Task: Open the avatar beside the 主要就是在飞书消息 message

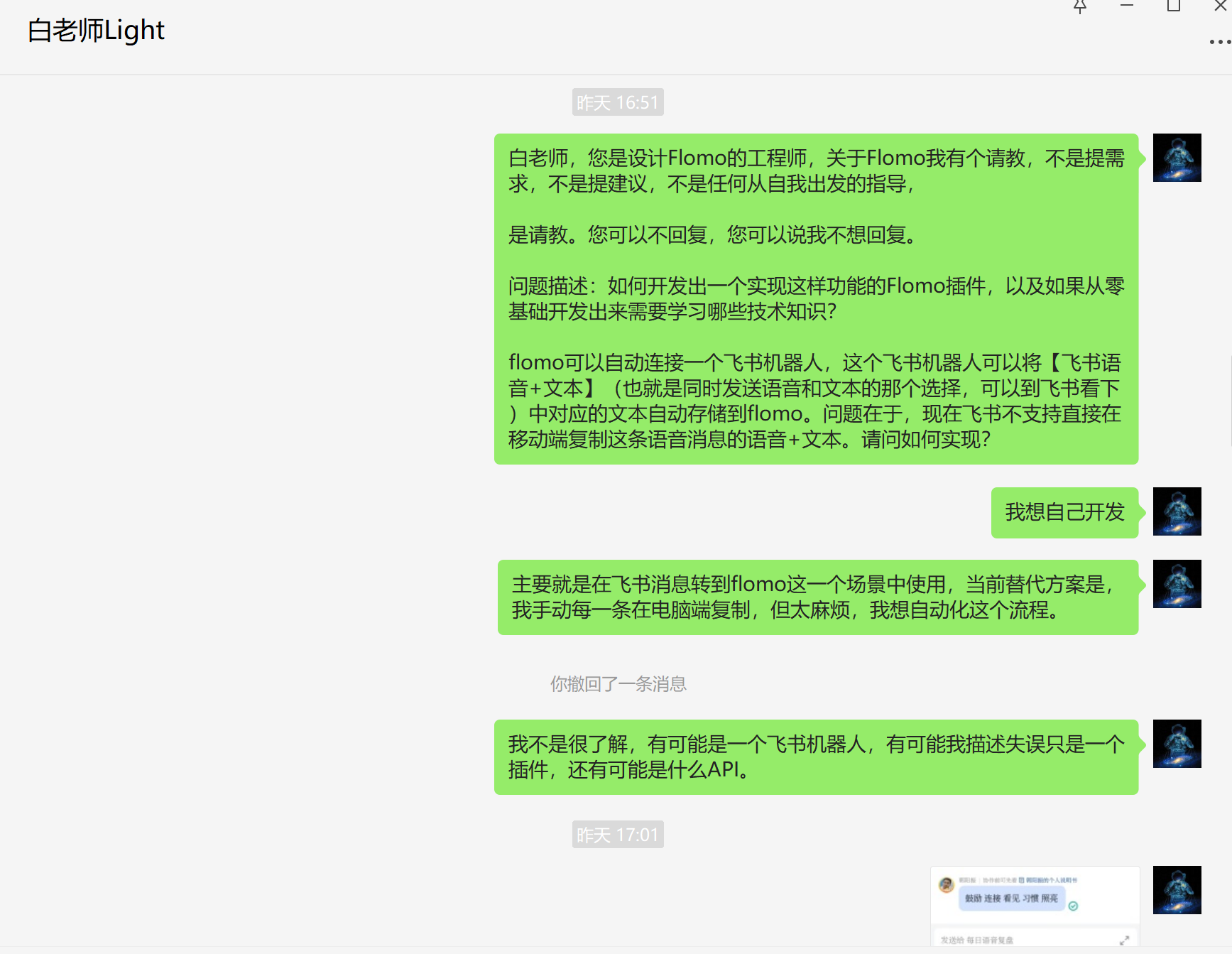Action: point(1177,584)
